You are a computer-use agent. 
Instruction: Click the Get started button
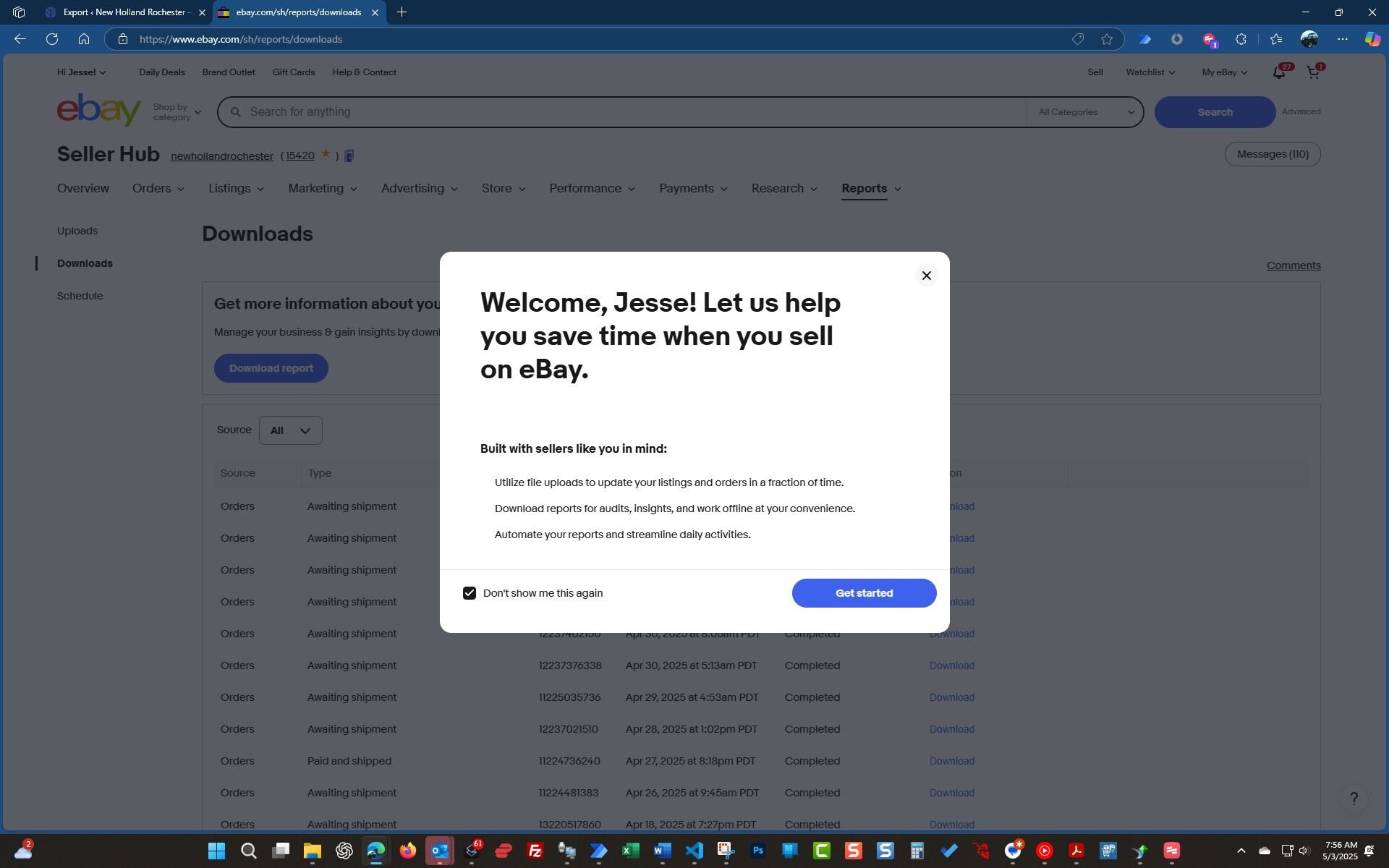[864, 593]
